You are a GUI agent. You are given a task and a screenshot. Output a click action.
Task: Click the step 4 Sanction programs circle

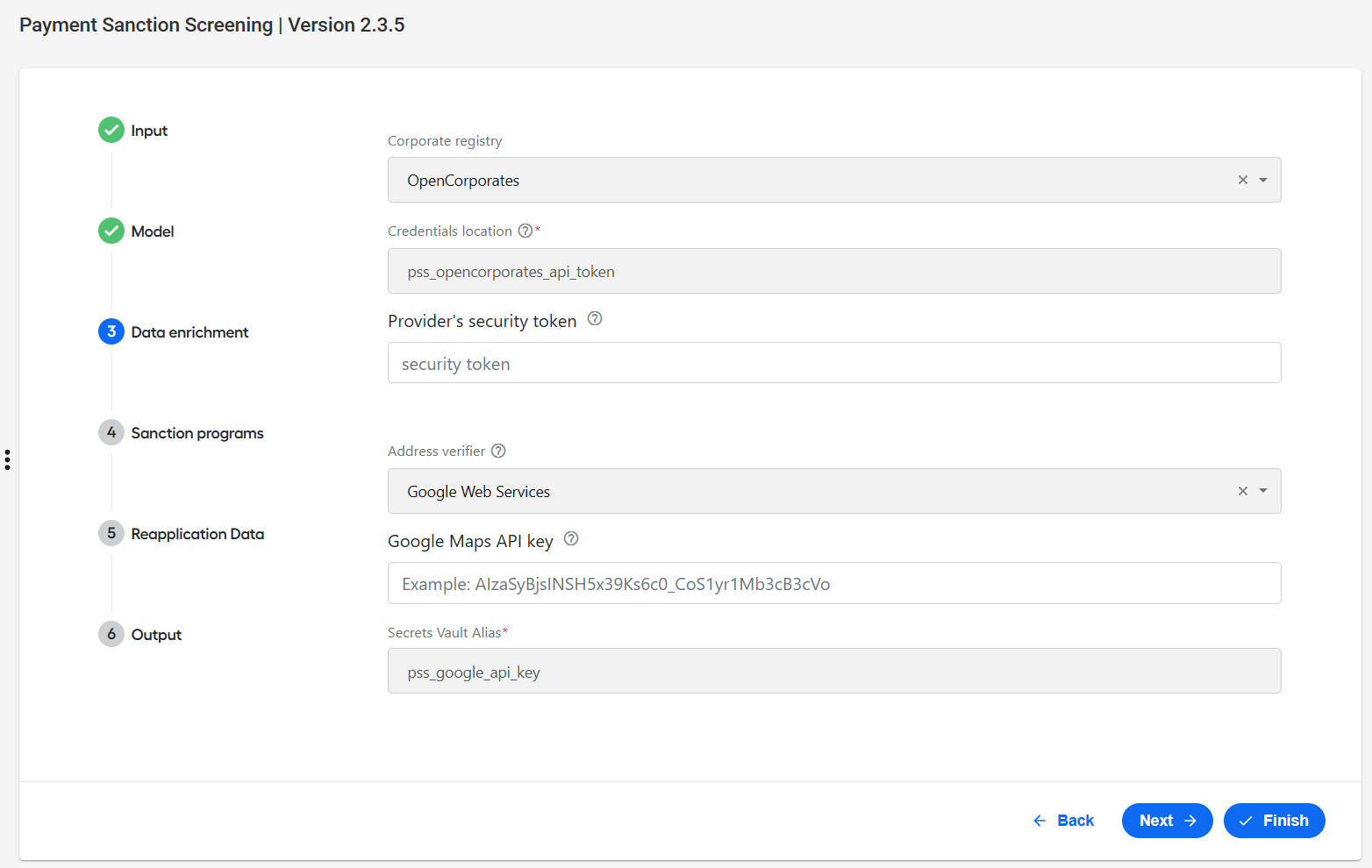pyautogui.click(x=111, y=432)
